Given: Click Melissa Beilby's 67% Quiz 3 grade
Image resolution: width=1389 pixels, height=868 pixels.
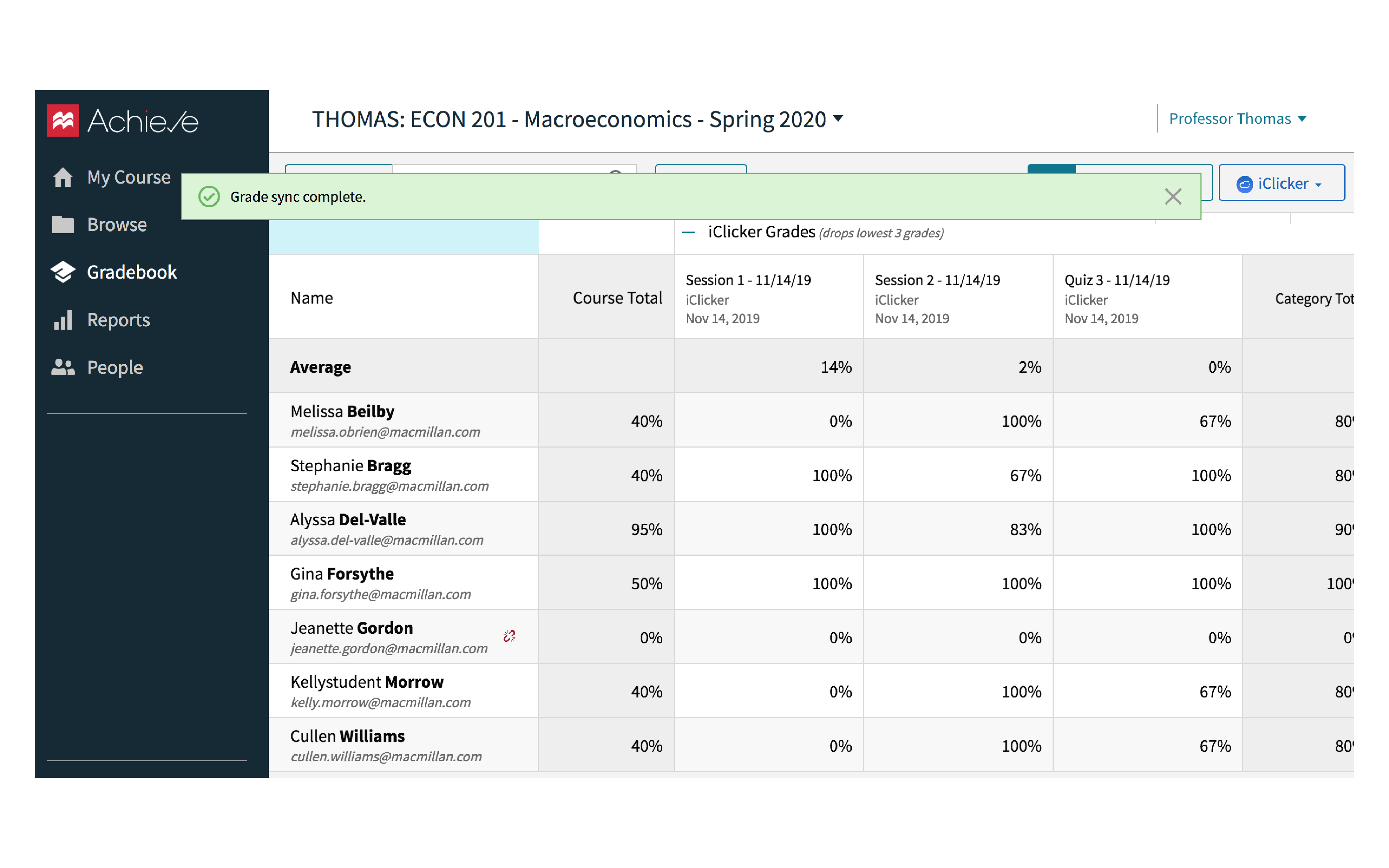Looking at the screenshot, I should pyautogui.click(x=1215, y=421).
